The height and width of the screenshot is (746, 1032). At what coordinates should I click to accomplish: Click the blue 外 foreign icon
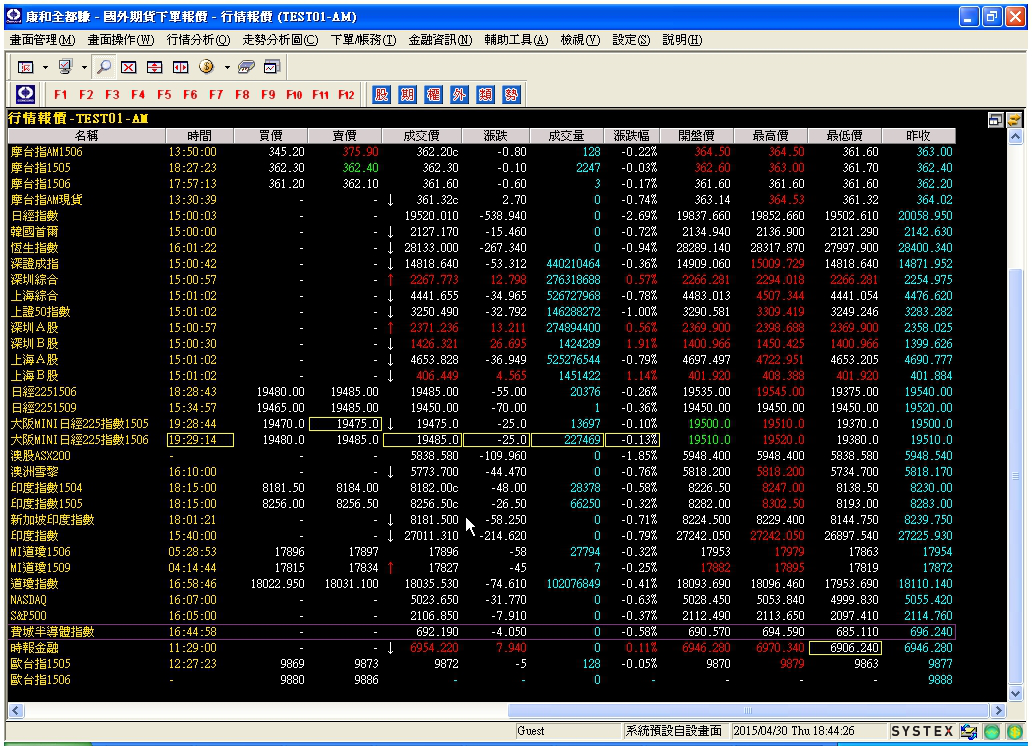(459, 94)
